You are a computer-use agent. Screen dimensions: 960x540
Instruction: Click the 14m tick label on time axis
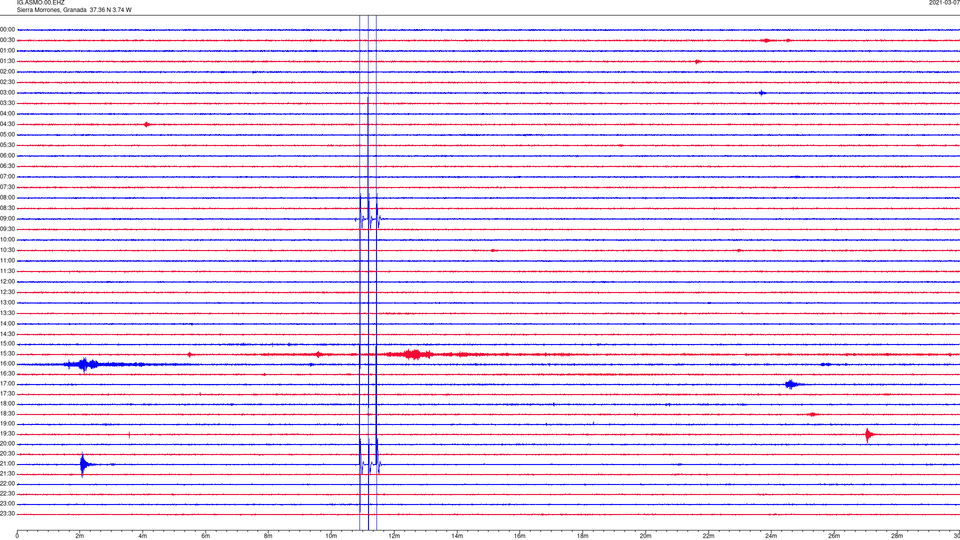(x=457, y=536)
